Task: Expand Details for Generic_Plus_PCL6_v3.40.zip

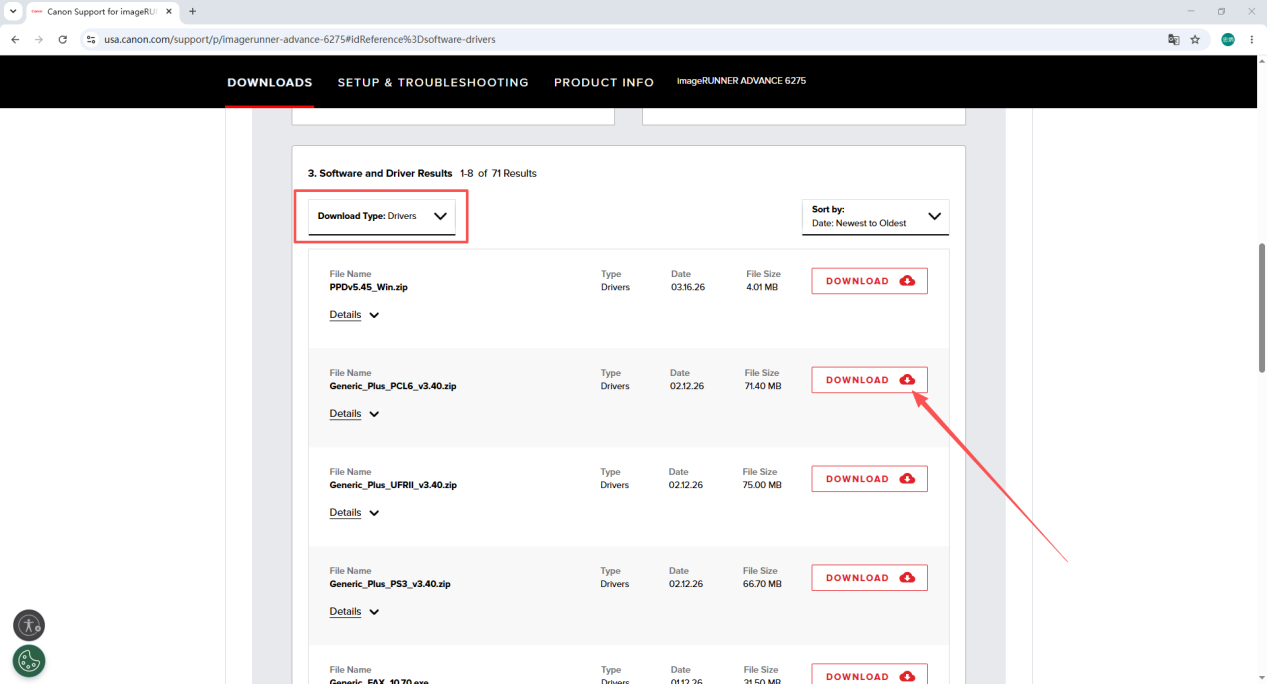Action: pos(354,414)
